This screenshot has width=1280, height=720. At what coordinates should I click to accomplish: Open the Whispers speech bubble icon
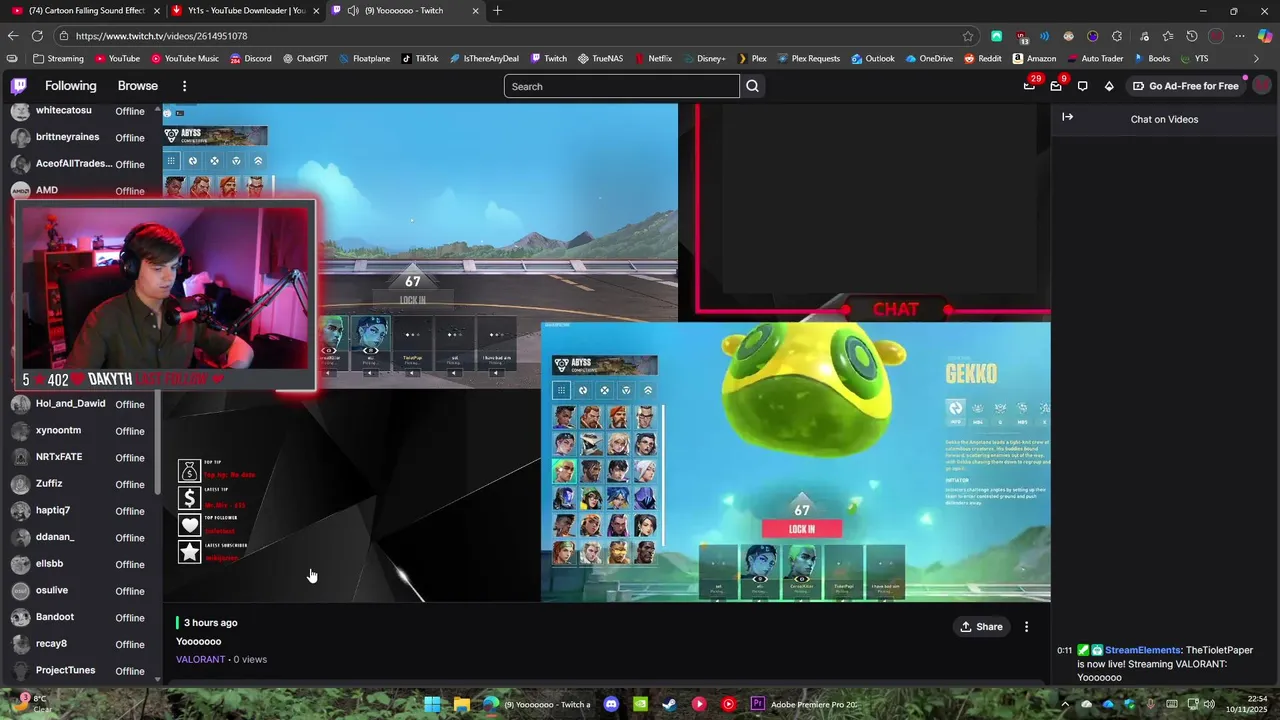(x=1082, y=86)
